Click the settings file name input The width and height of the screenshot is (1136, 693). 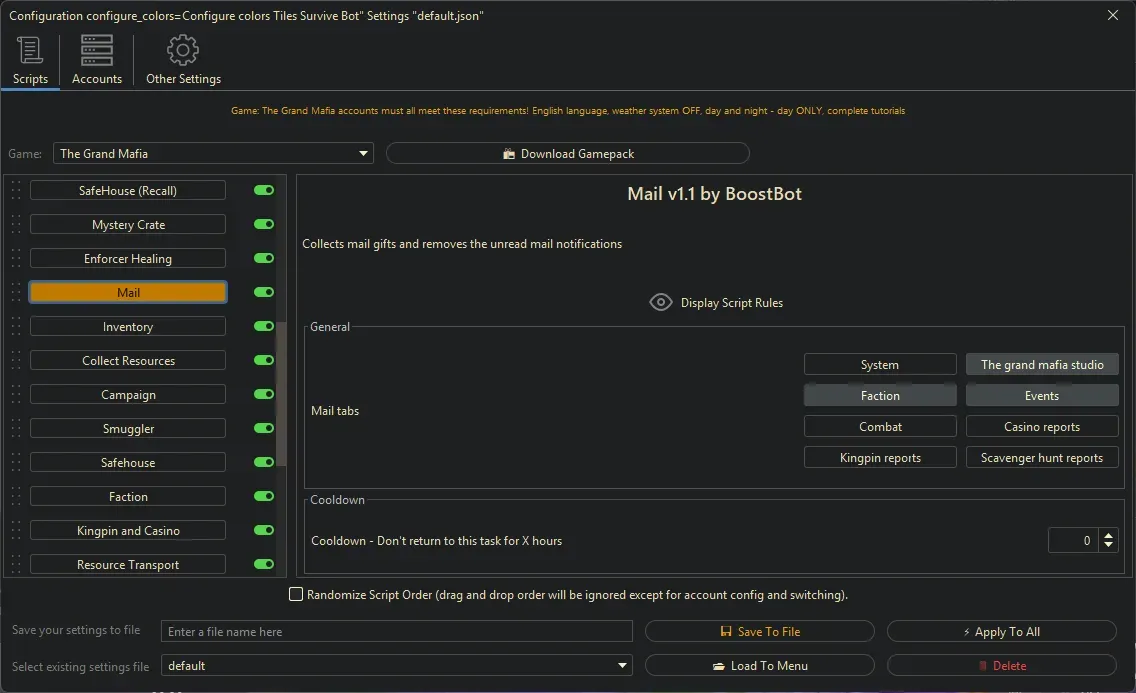[396, 631]
